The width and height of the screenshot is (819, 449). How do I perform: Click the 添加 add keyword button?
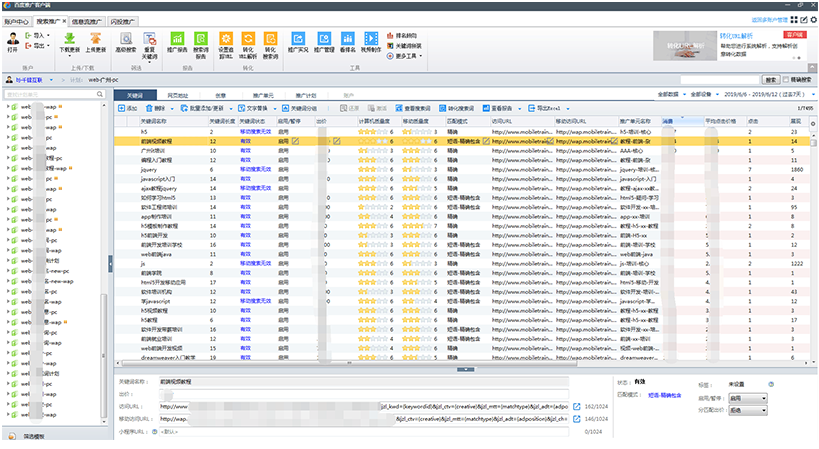coord(127,106)
